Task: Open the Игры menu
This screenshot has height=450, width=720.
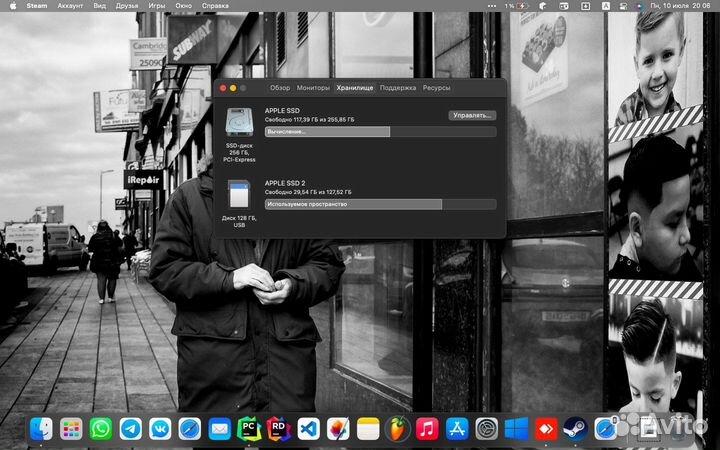Action: tap(157, 6)
